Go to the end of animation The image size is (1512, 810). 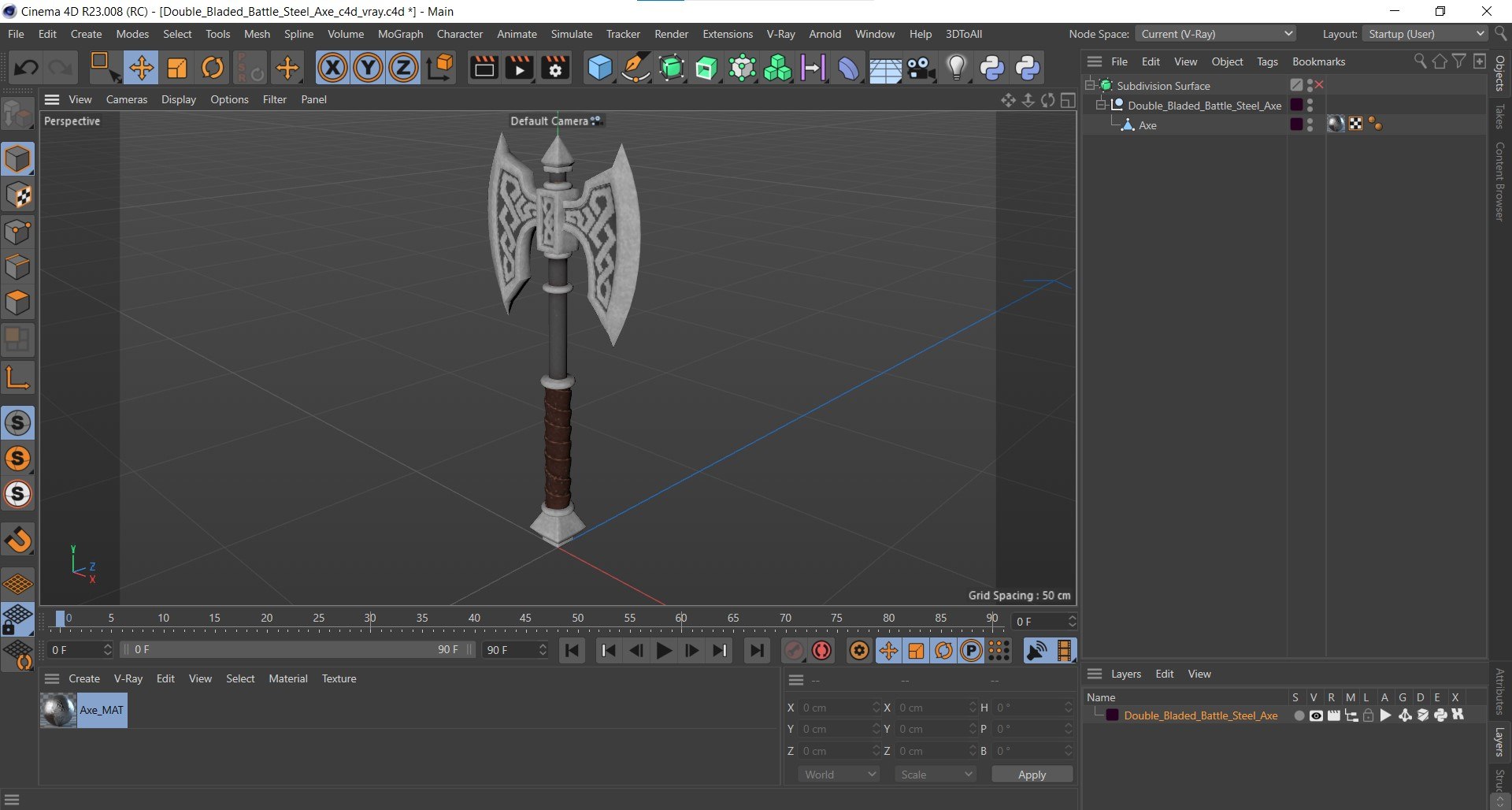pyautogui.click(x=757, y=651)
